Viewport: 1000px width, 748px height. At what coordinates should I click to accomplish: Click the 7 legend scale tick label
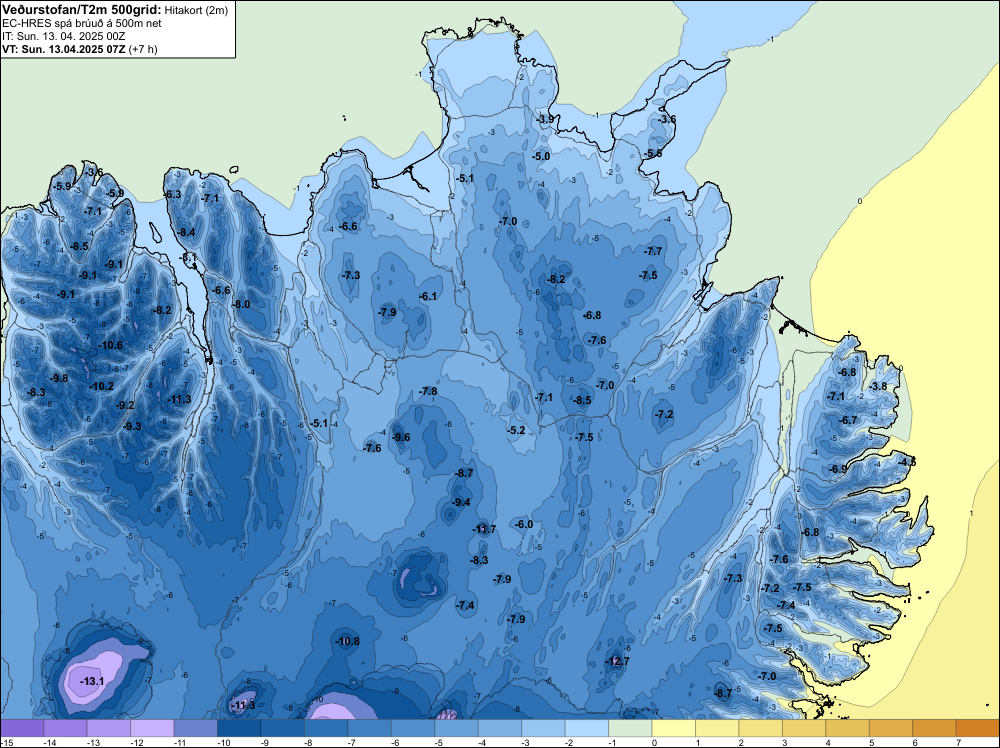pyautogui.click(x=959, y=743)
